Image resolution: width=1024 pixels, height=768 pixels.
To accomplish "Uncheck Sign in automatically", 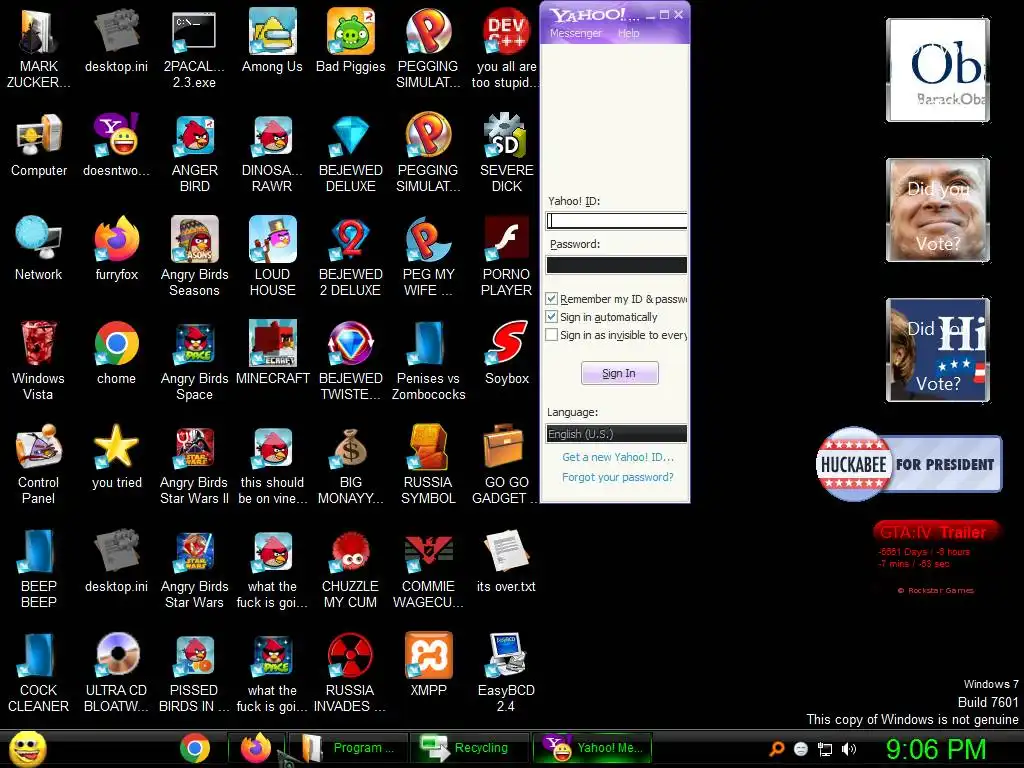I will coord(552,317).
